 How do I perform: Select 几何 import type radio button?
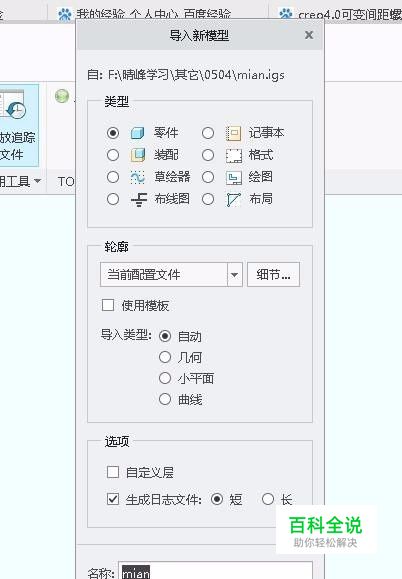pos(165,357)
